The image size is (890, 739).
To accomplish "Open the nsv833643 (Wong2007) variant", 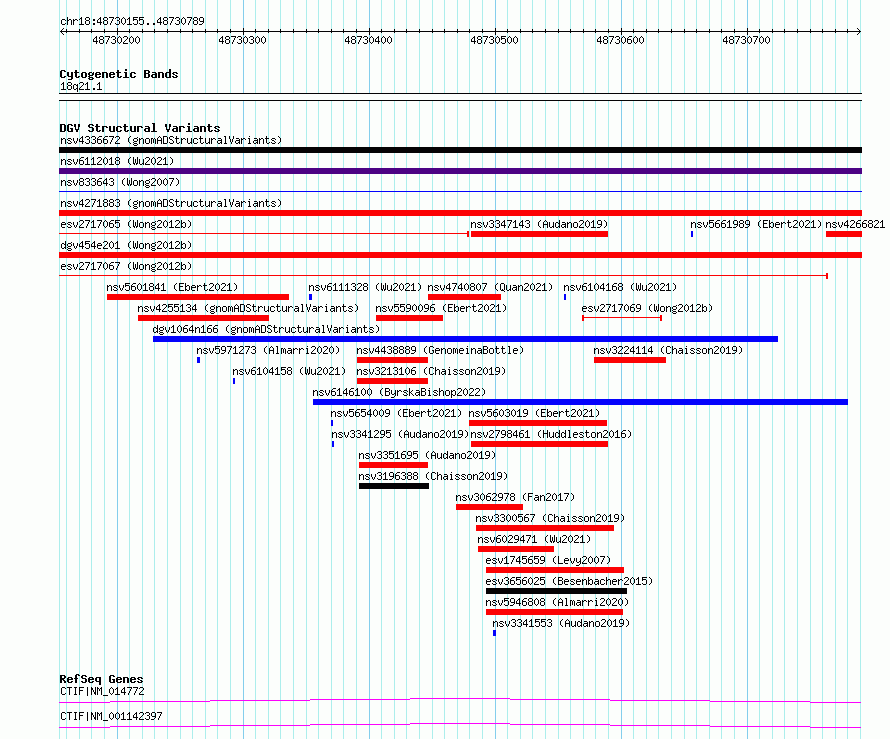I will [x=120, y=182].
